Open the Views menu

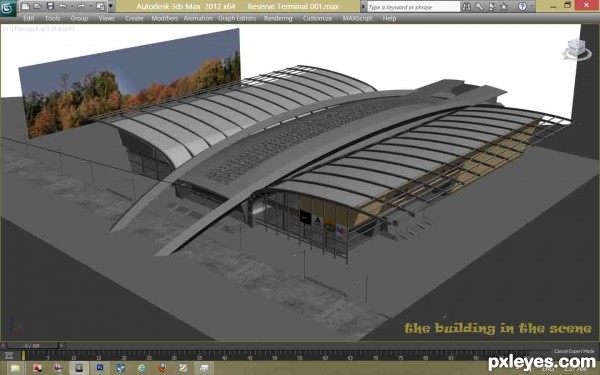coord(107,18)
